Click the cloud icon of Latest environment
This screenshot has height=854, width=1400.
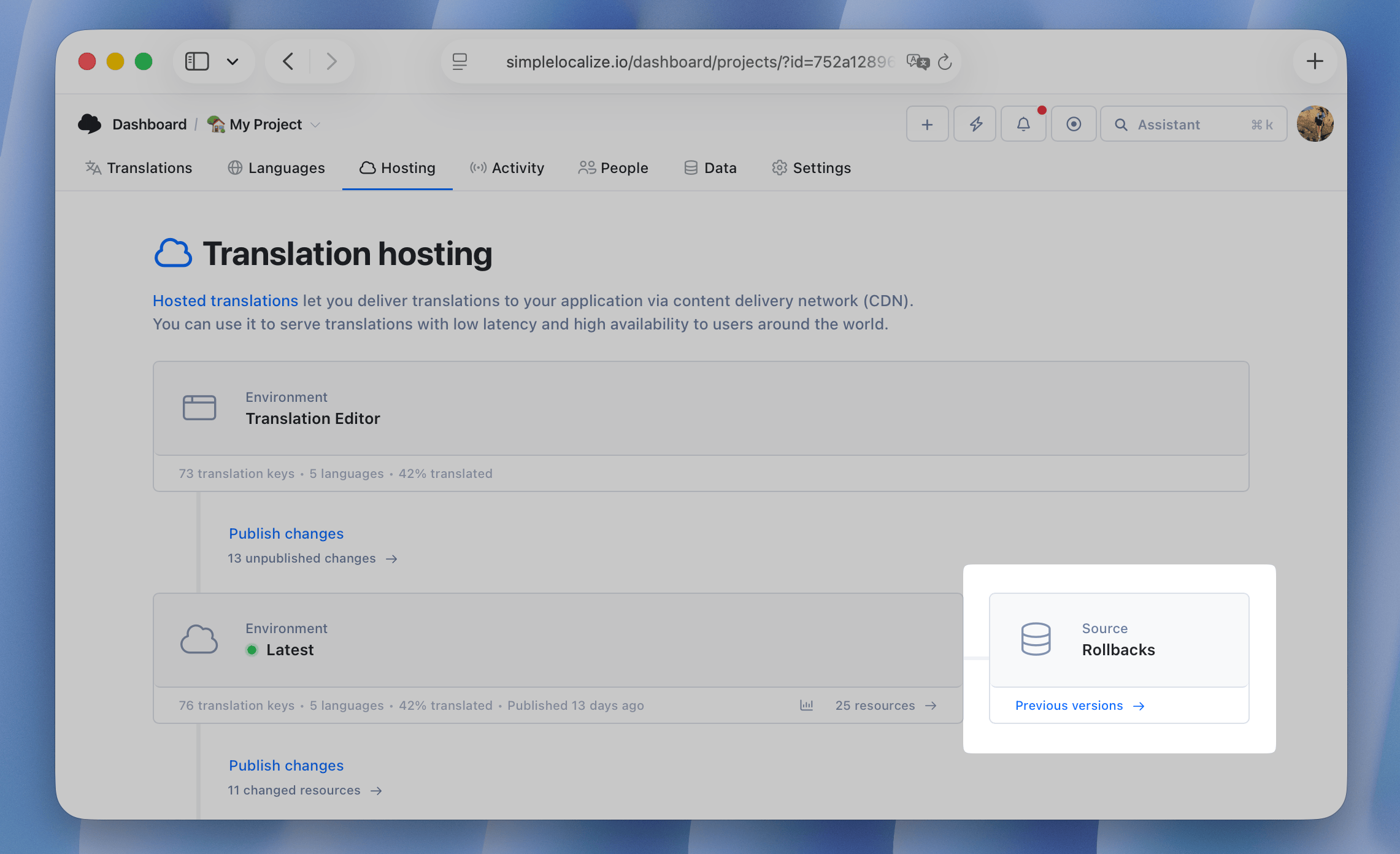199,639
